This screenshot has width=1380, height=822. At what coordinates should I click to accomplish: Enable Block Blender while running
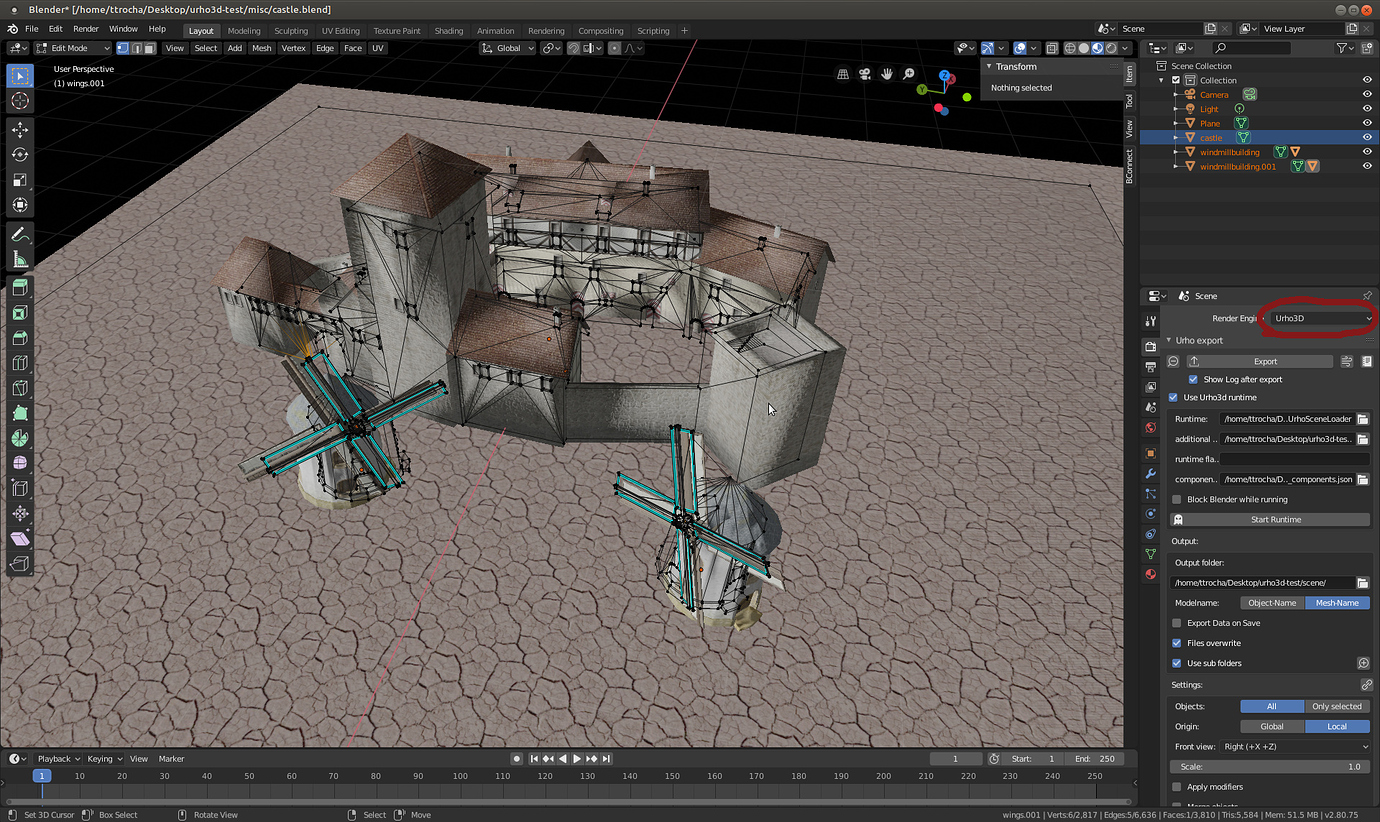point(1177,500)
